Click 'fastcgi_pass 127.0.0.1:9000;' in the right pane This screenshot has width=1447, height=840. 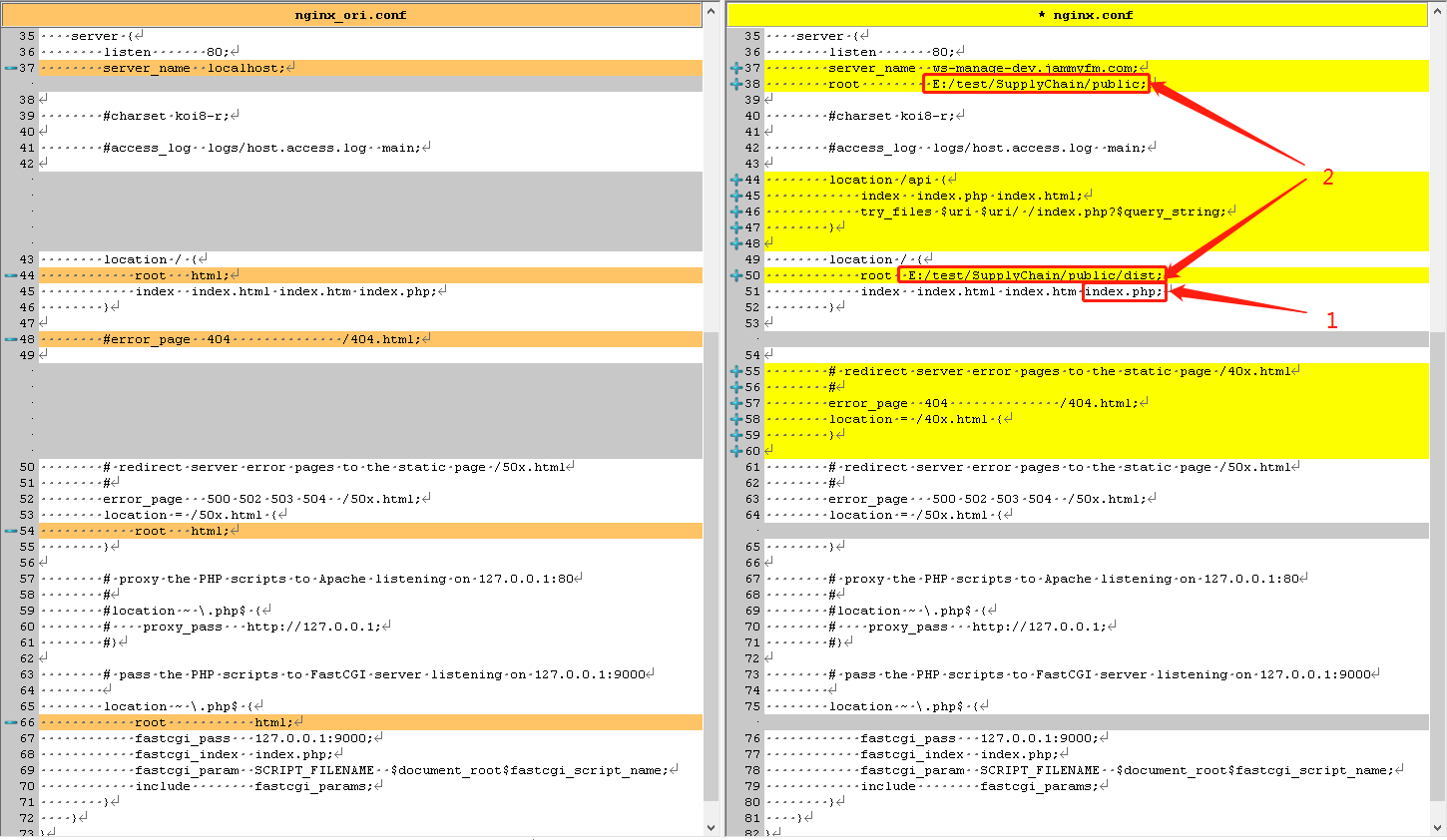(980, 738)
